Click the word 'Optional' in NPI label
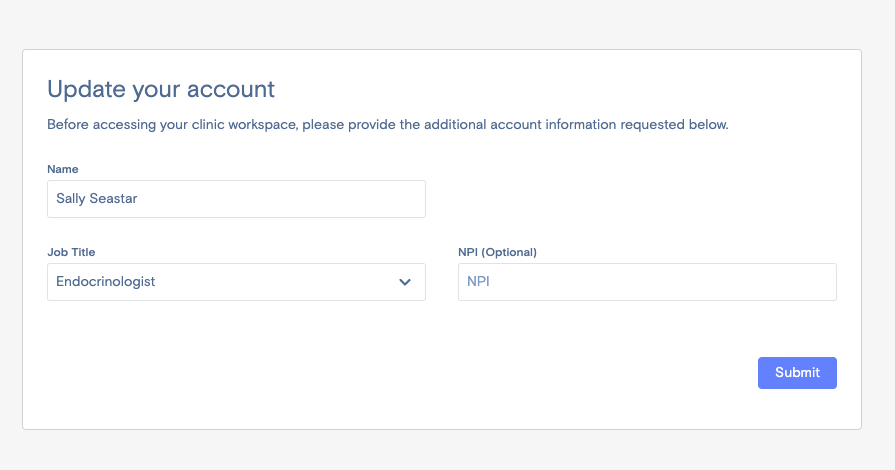The height and width of the screenshot is (470, 895). coord(509,252)
